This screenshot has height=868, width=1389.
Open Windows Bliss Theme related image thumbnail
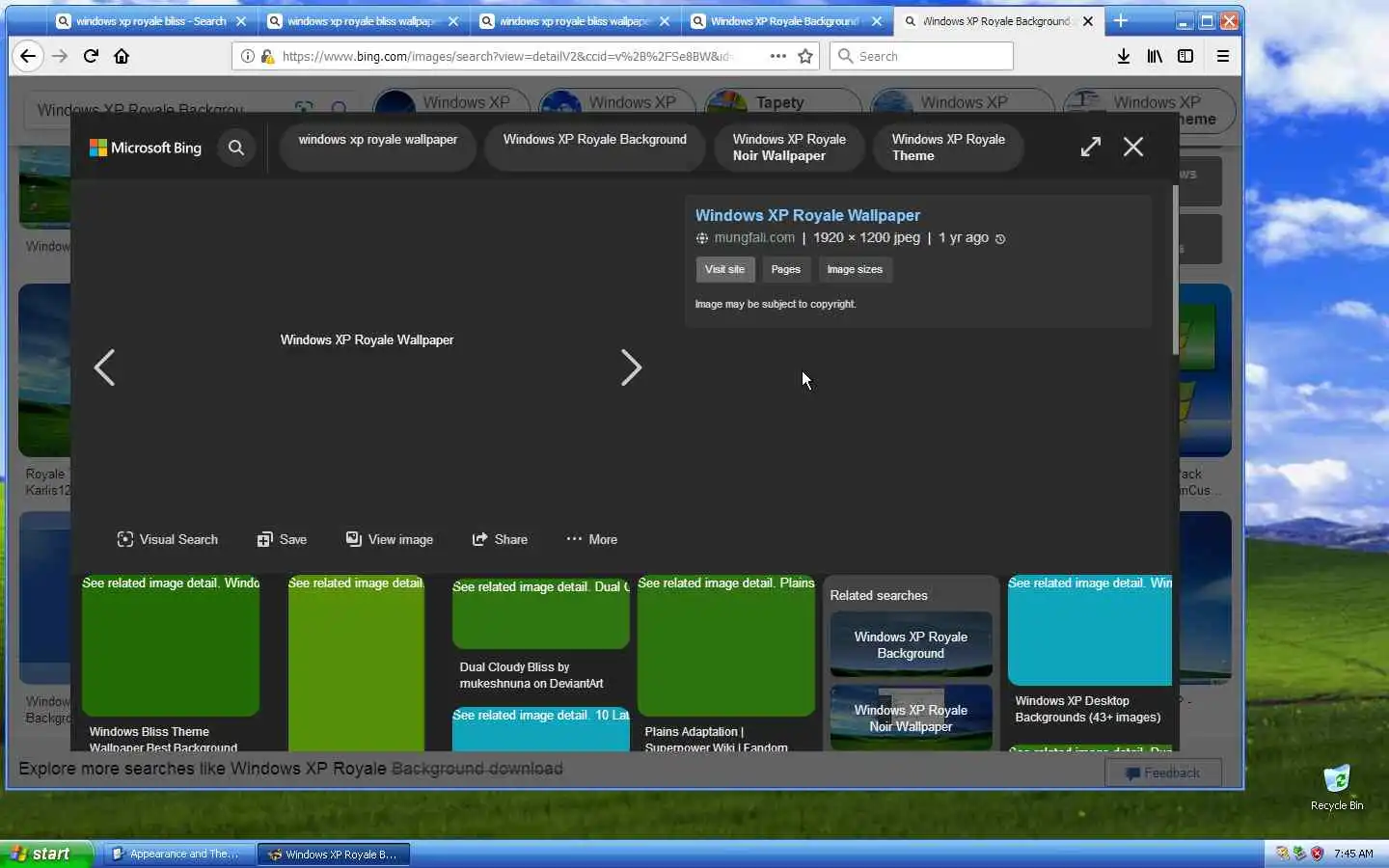pyautogui.click(x=171, y=646)
